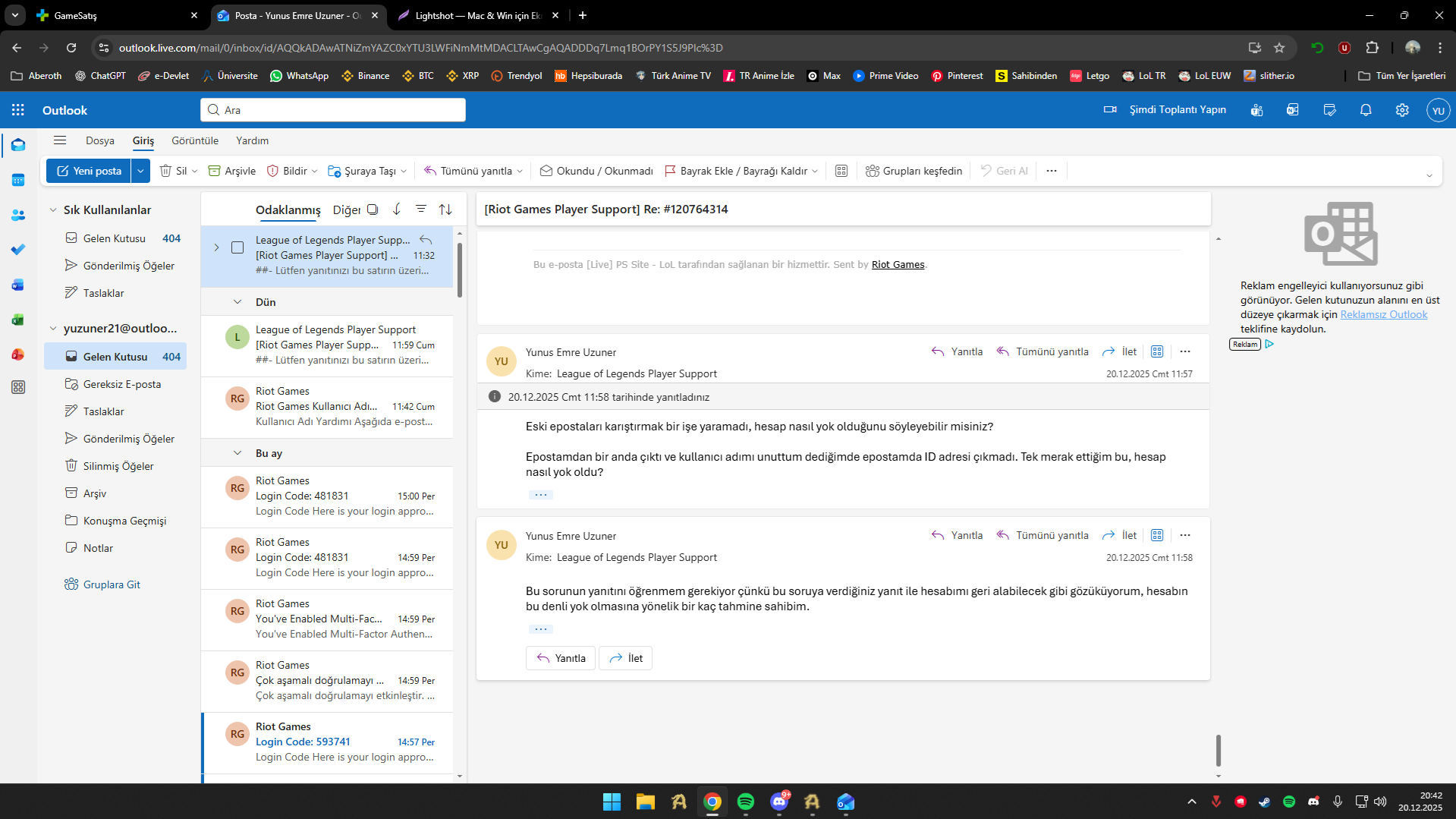Image resolution: width=1456 pixels, height=819 pixels.
Task: Open the Yardım ribbon tab
Action: point(253,140)
